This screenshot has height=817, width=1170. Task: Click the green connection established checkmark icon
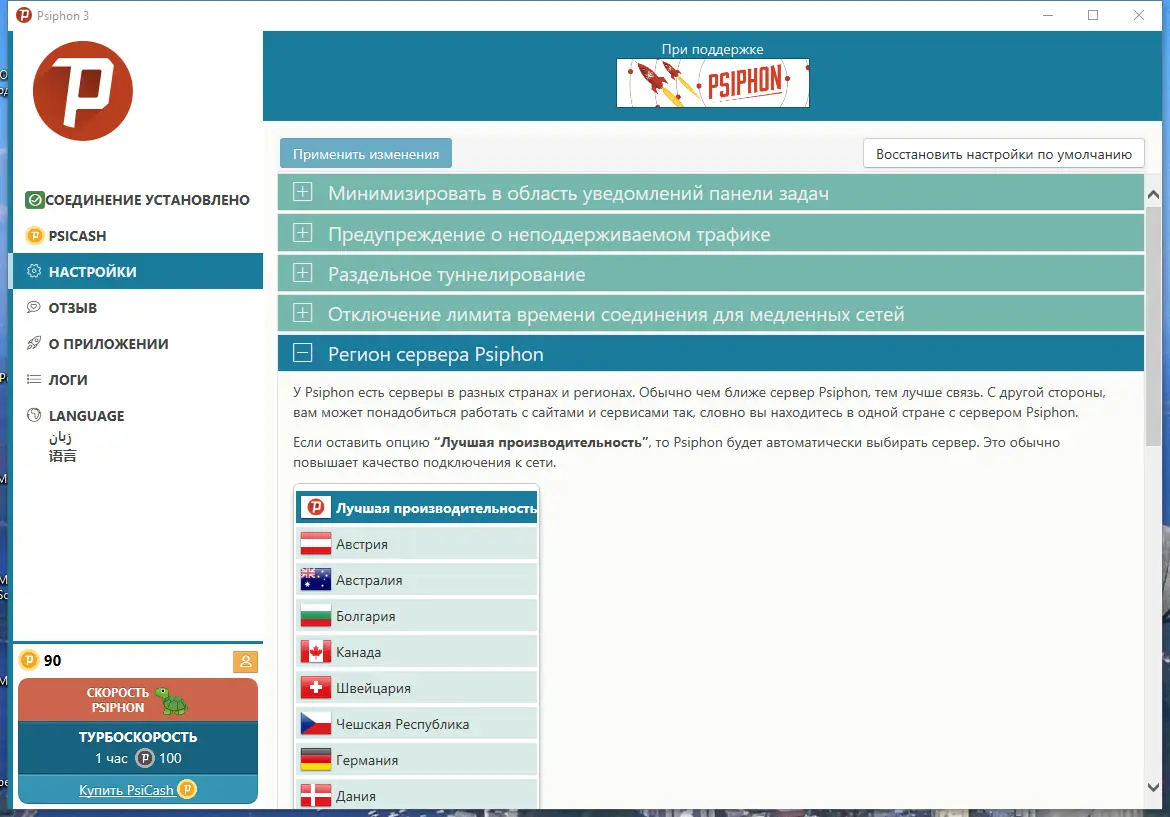[x=34, y=199]
